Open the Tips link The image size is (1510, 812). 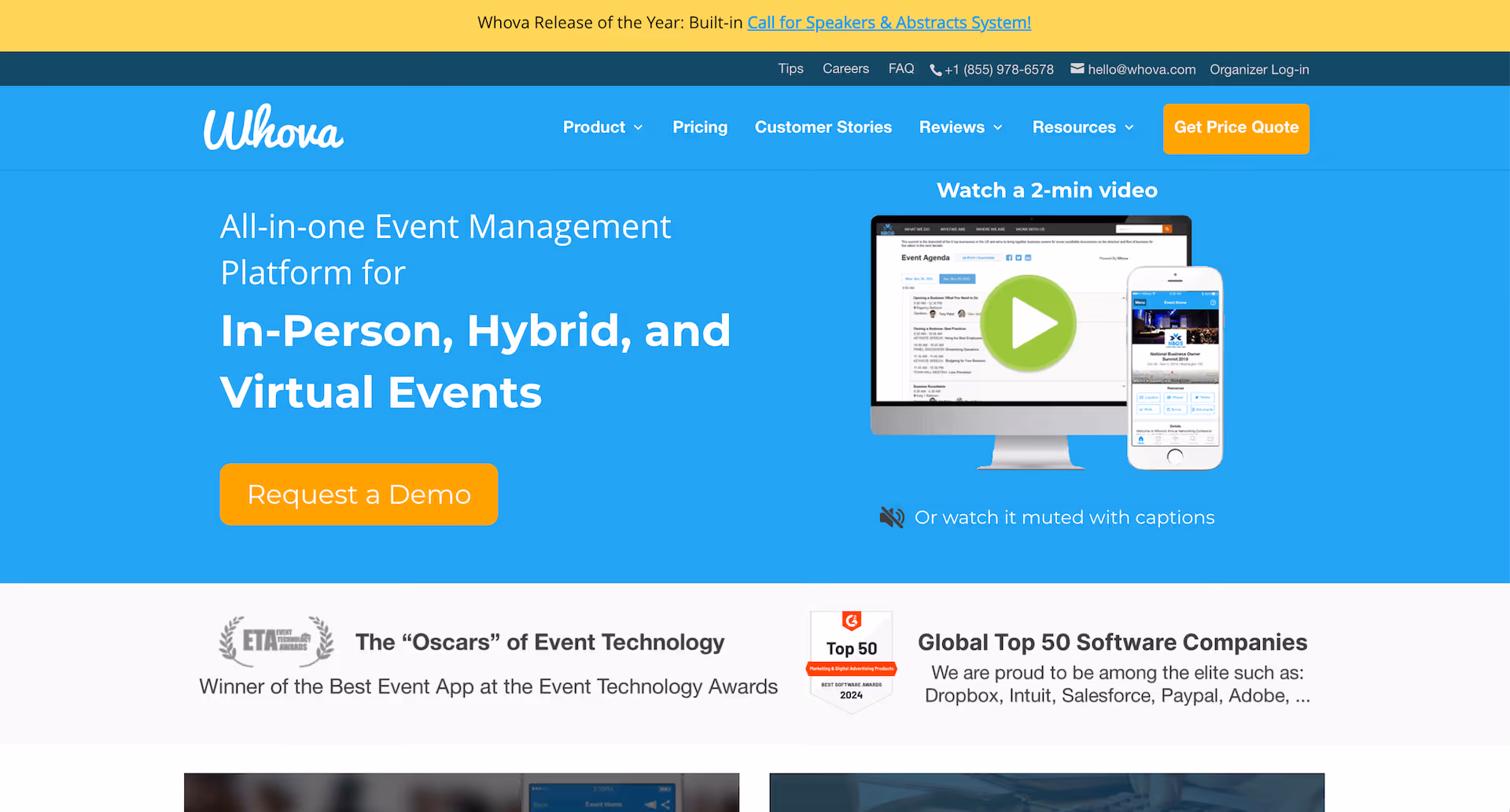click(x=790, y=69)
